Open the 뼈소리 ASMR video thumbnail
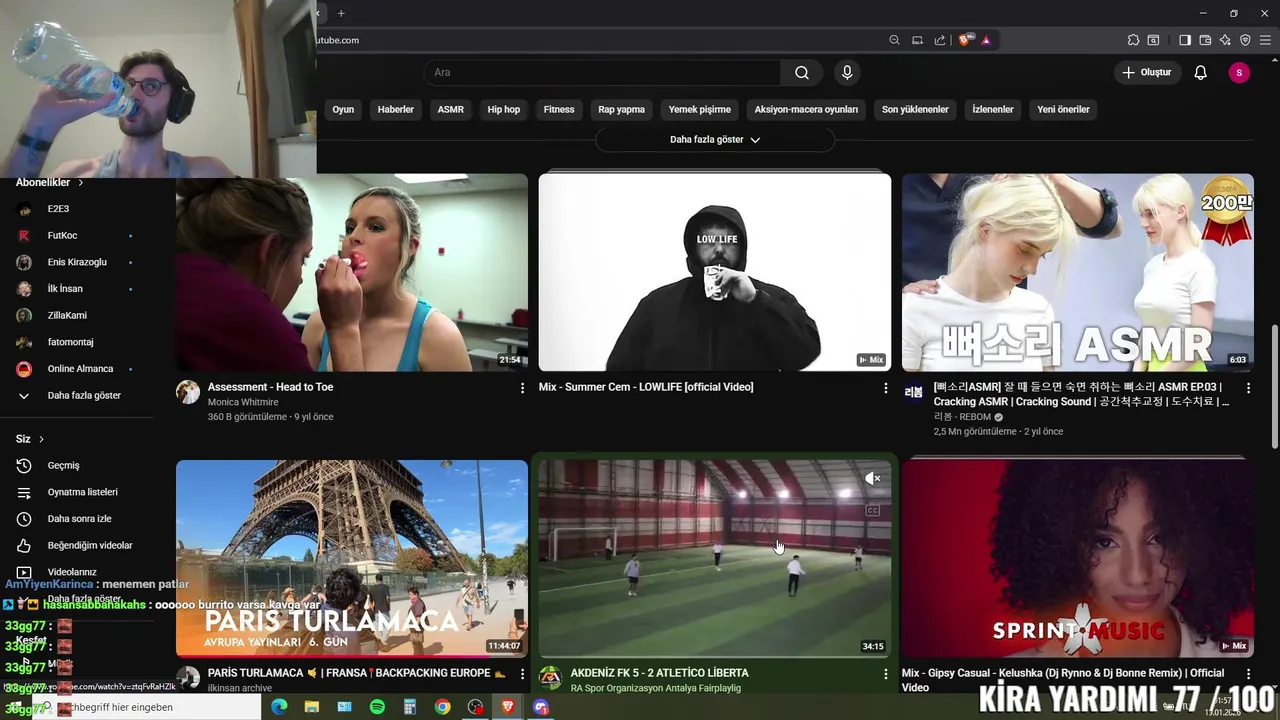The image size is (1280, 720). pos(1078,273)
